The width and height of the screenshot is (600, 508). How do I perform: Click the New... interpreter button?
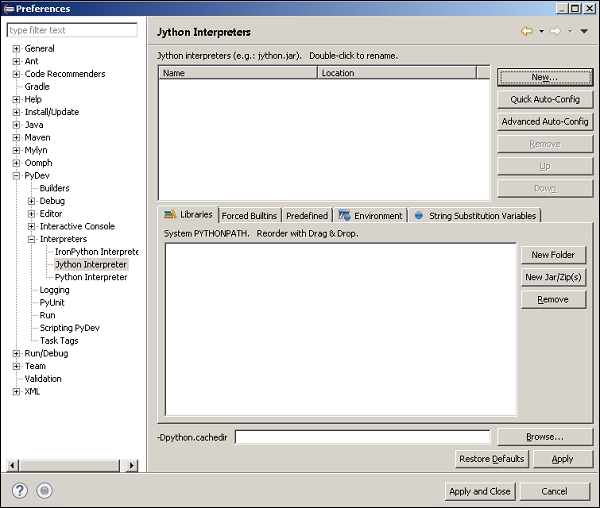tap(544, 77)
